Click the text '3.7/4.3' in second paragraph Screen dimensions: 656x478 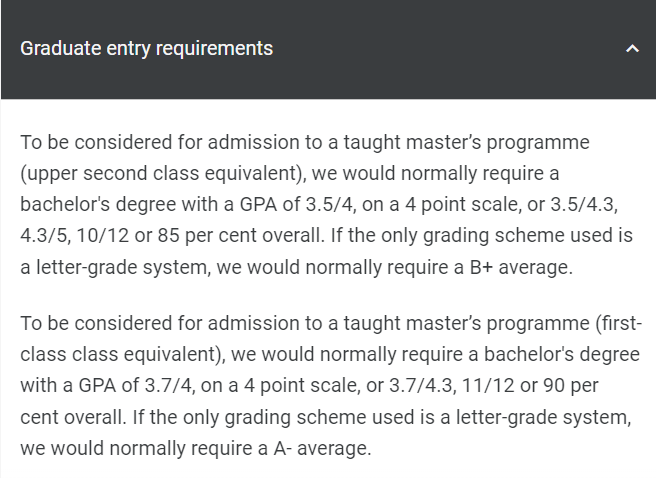point(421,386)
